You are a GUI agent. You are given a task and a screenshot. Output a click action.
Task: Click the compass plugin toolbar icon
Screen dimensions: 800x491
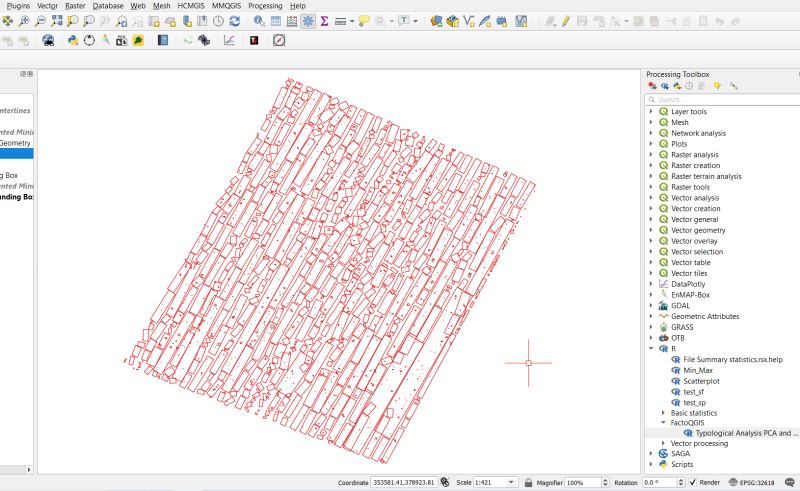[279, 40]
